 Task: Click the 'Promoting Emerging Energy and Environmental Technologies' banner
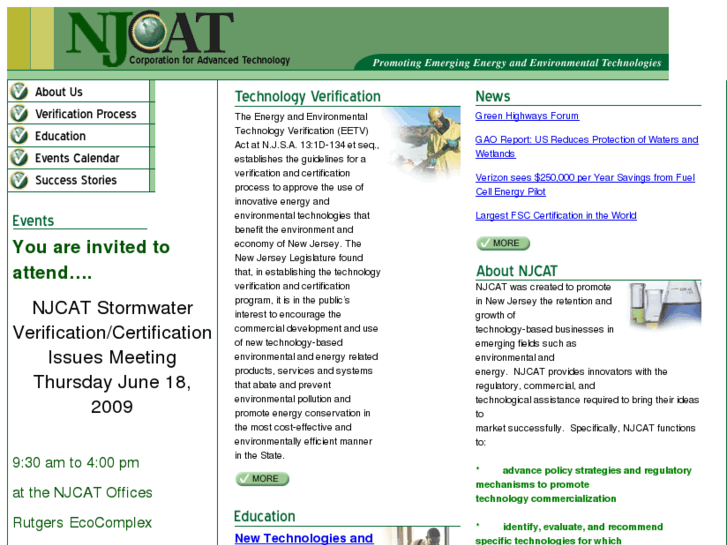[x=517, y=63]
